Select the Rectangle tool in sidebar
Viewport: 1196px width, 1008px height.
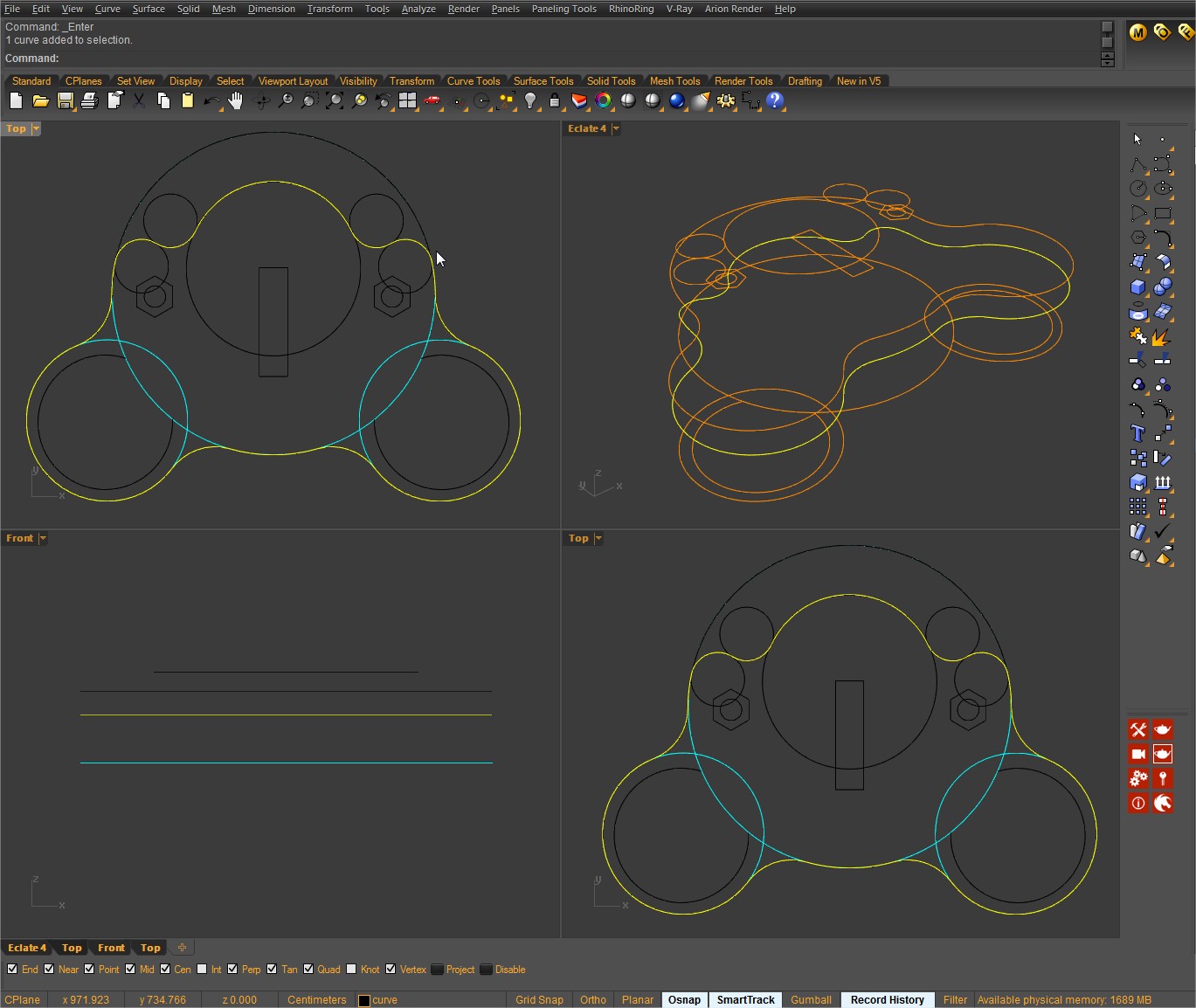(1162, 213)
